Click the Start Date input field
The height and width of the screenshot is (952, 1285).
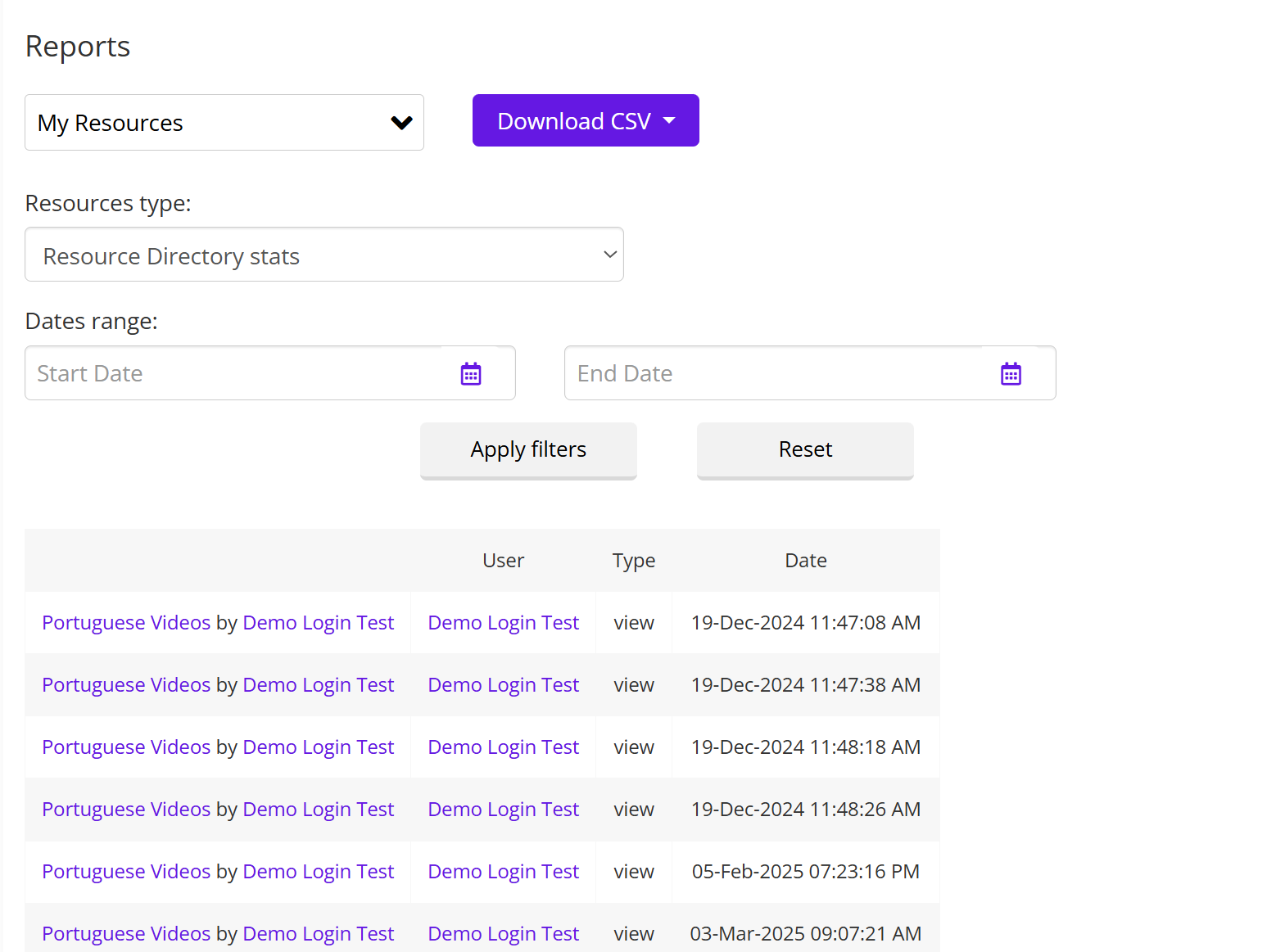pos(238,374)
